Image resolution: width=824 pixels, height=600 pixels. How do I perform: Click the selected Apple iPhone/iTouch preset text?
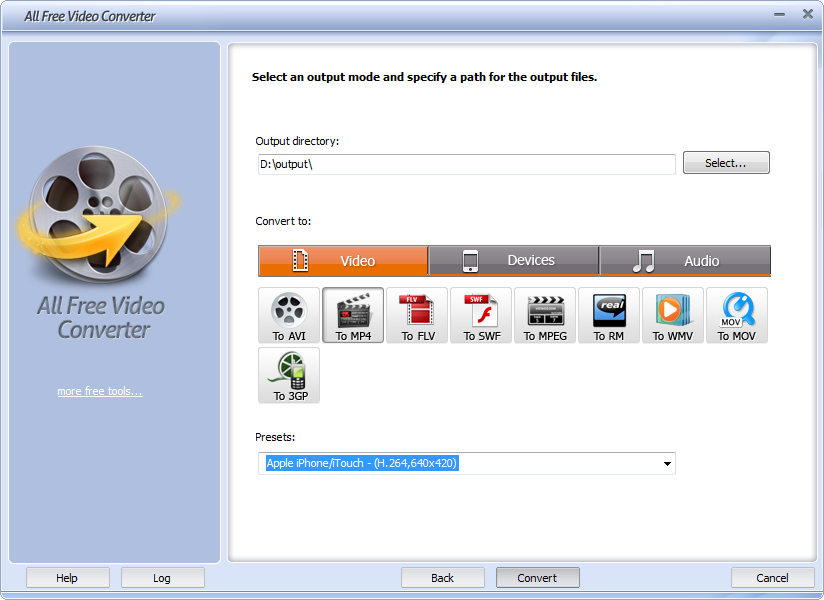click(362, 463)
